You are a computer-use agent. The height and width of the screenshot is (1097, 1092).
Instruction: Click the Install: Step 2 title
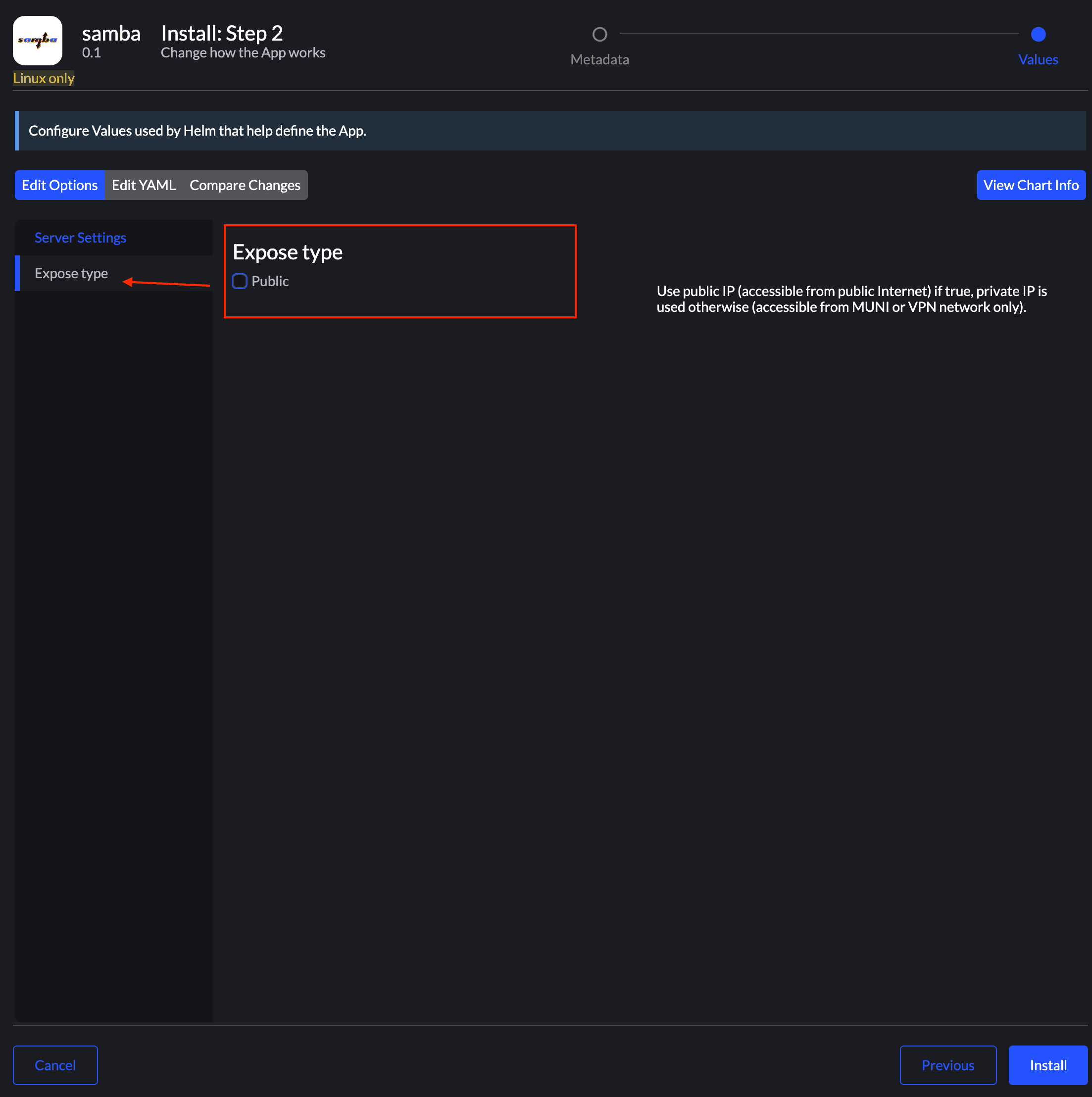221,34
